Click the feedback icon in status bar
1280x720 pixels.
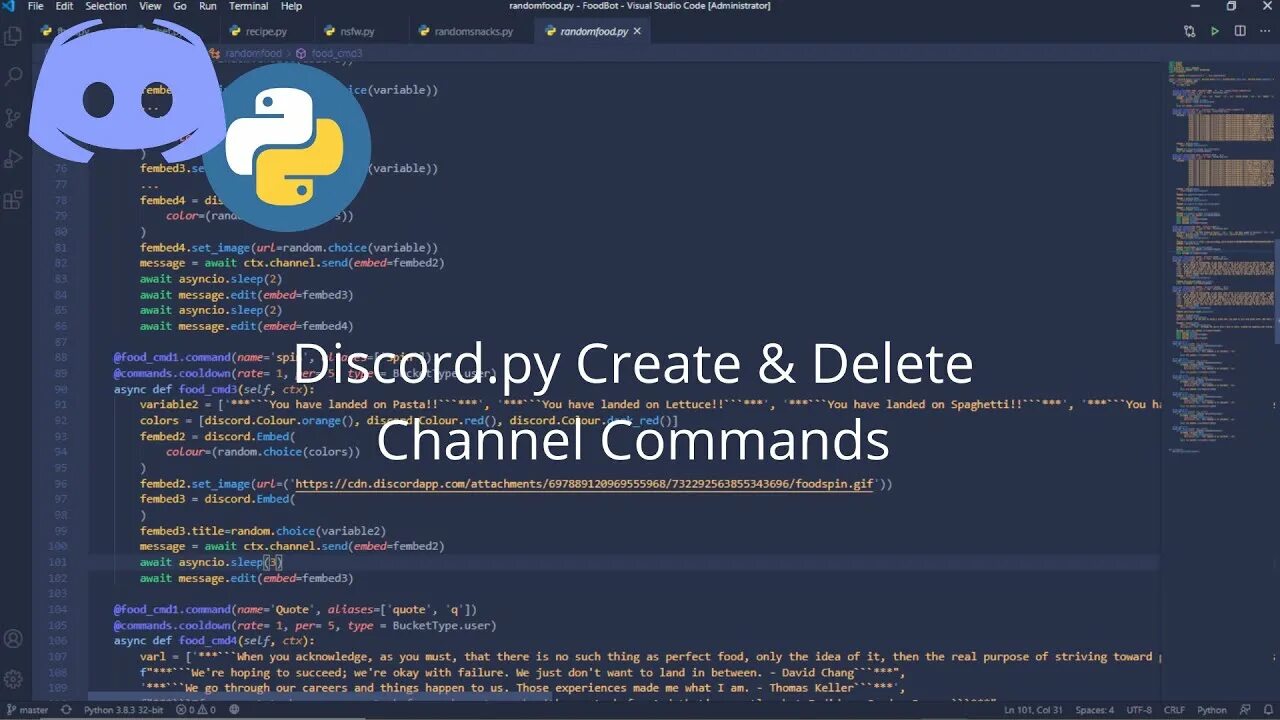click(x=1245, y=710)
